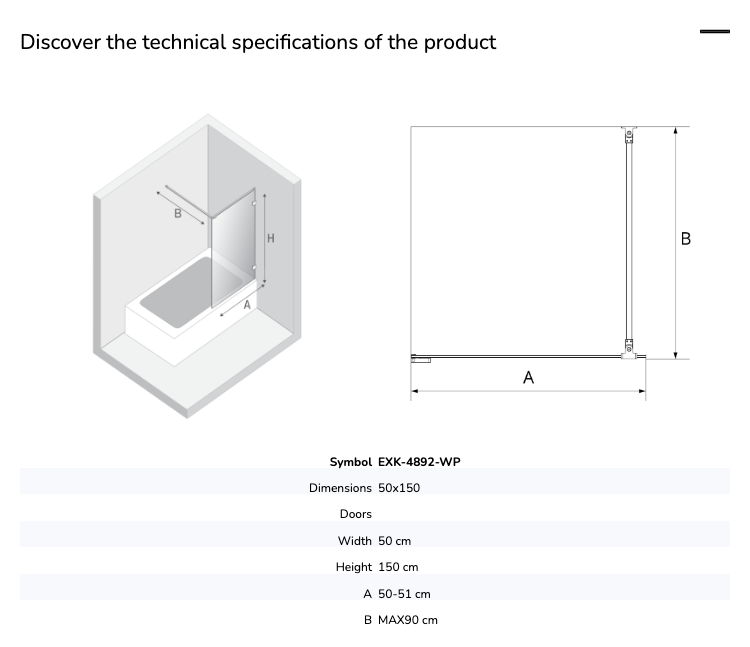
Task: Click the B value MAX90 cm
Action: 408,620
